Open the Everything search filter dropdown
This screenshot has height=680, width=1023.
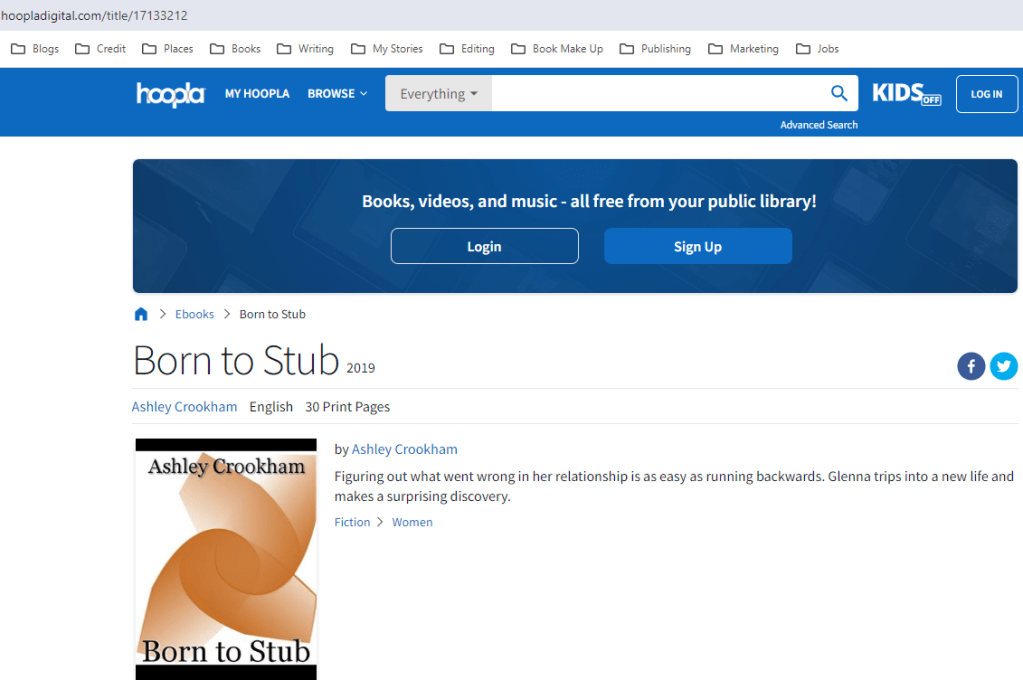438,92
